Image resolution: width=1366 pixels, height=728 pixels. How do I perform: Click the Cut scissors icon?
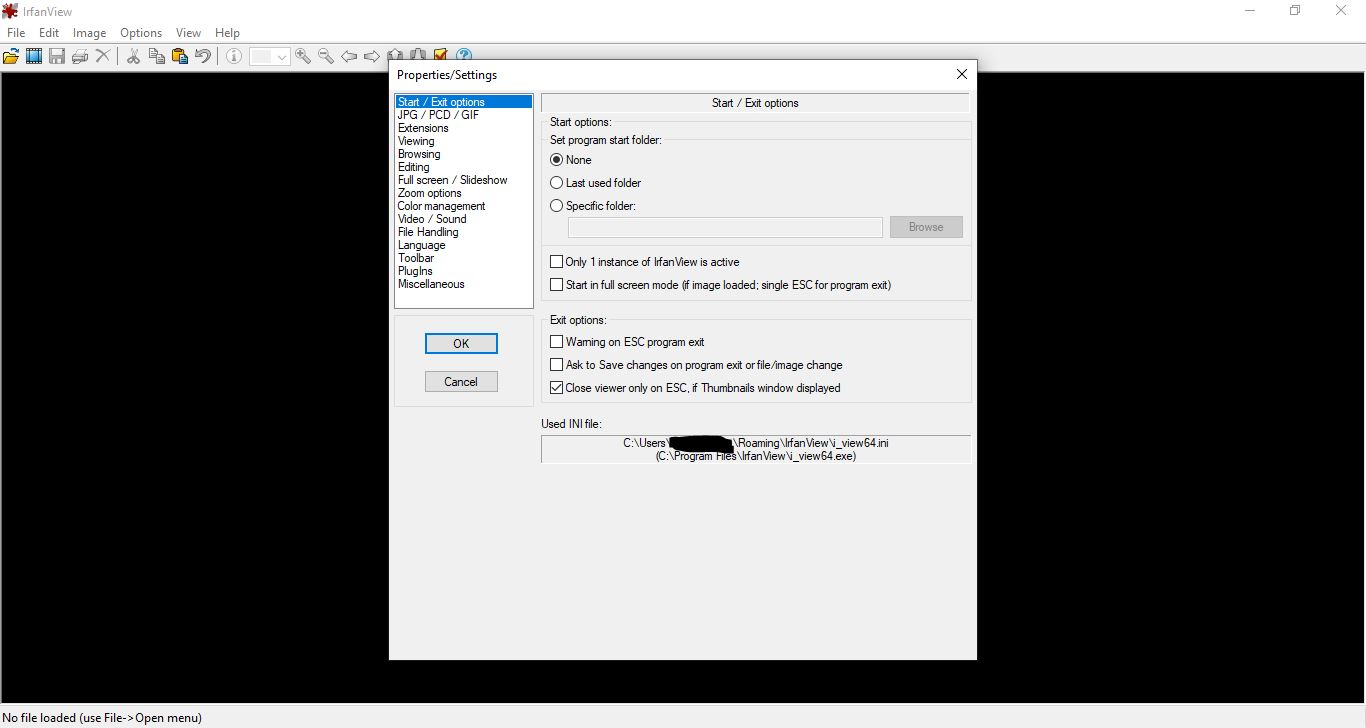[x=133, y=57]
